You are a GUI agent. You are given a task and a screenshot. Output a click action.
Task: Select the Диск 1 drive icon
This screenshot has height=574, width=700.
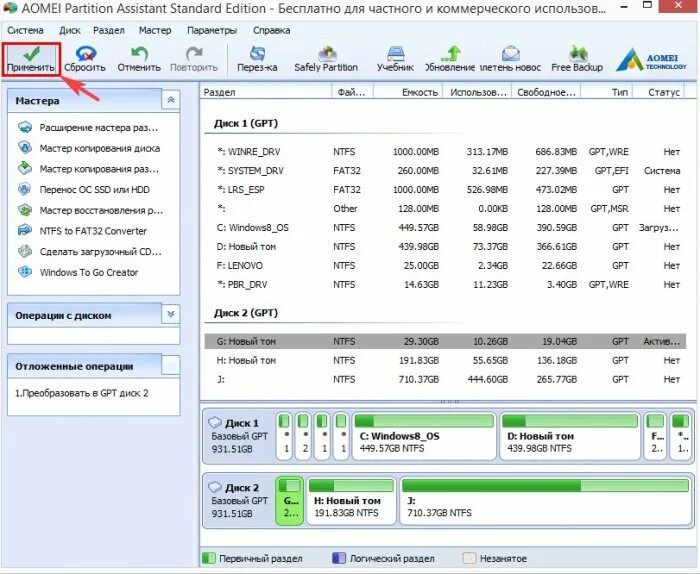pyautogui.click(x=215, y=422)
